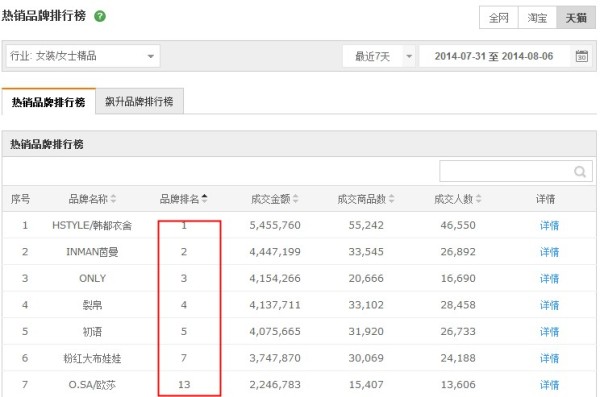This screenshot has width=600, height=397.
Task: Click the search magnifier icon
Action: 580,172
